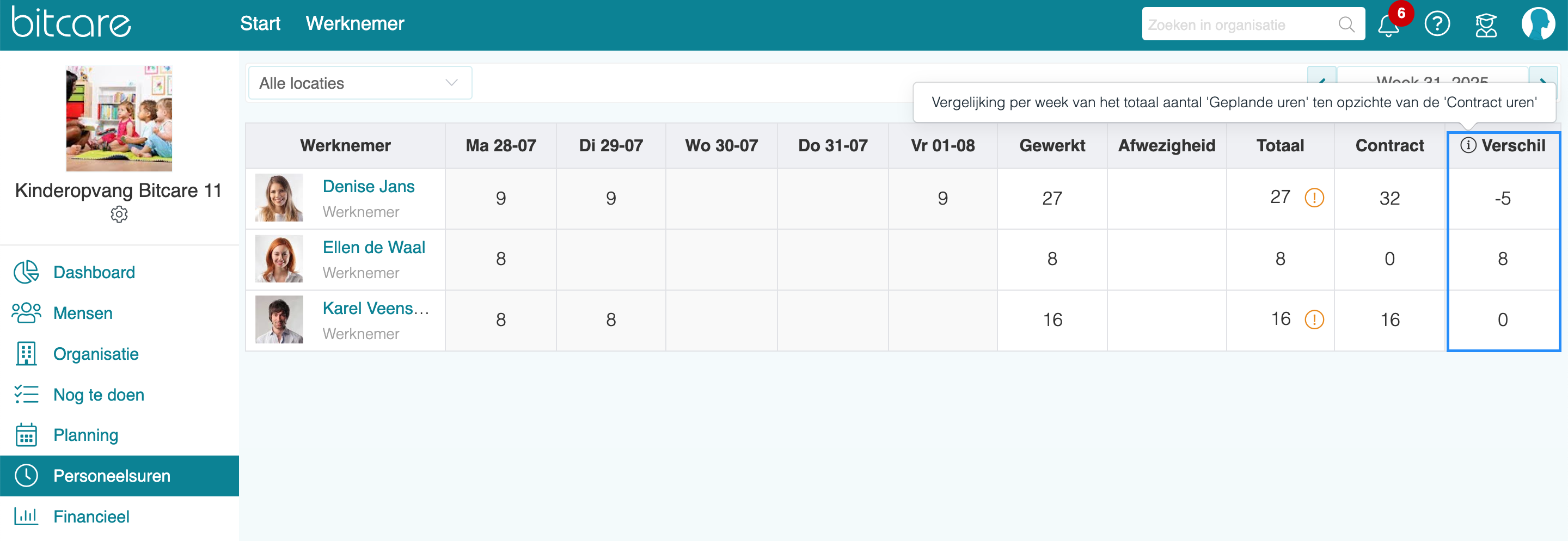Open the user profile avatar

pos(1538,24)
